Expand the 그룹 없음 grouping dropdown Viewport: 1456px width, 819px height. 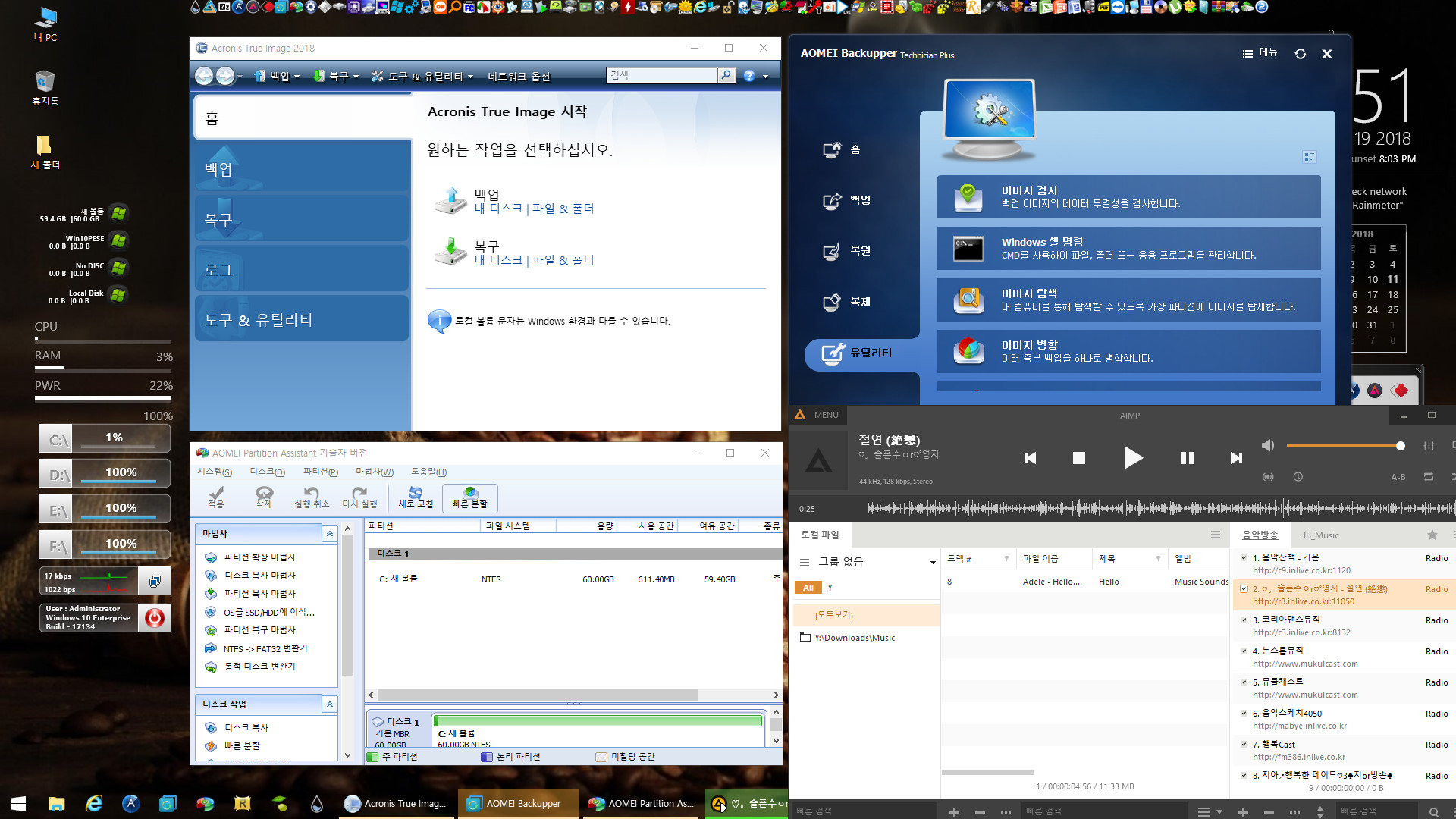pos(933,562)
